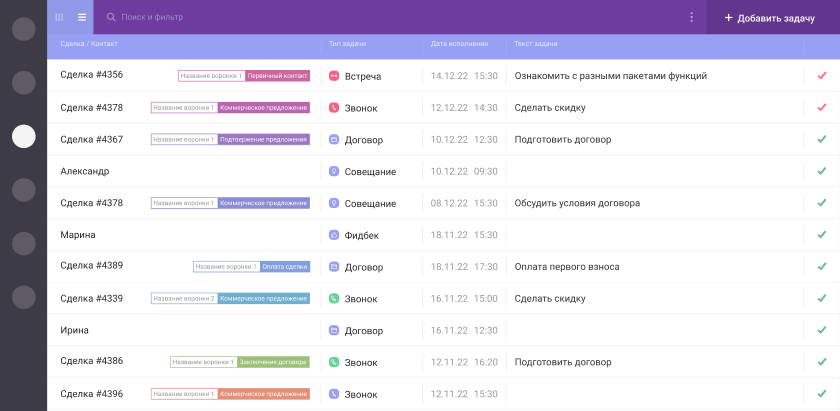Click the Фидбек icon in Марина row
The height and width of the screenshot is (411, 840).
tap(334, 235)
